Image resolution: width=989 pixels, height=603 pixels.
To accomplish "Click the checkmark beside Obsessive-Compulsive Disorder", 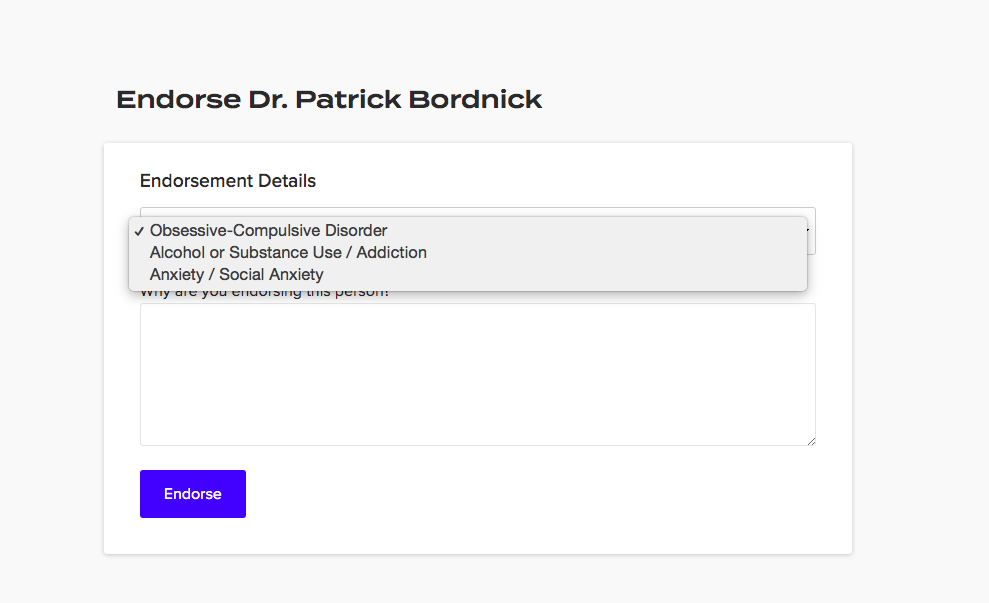I will [x=139, y=231].
